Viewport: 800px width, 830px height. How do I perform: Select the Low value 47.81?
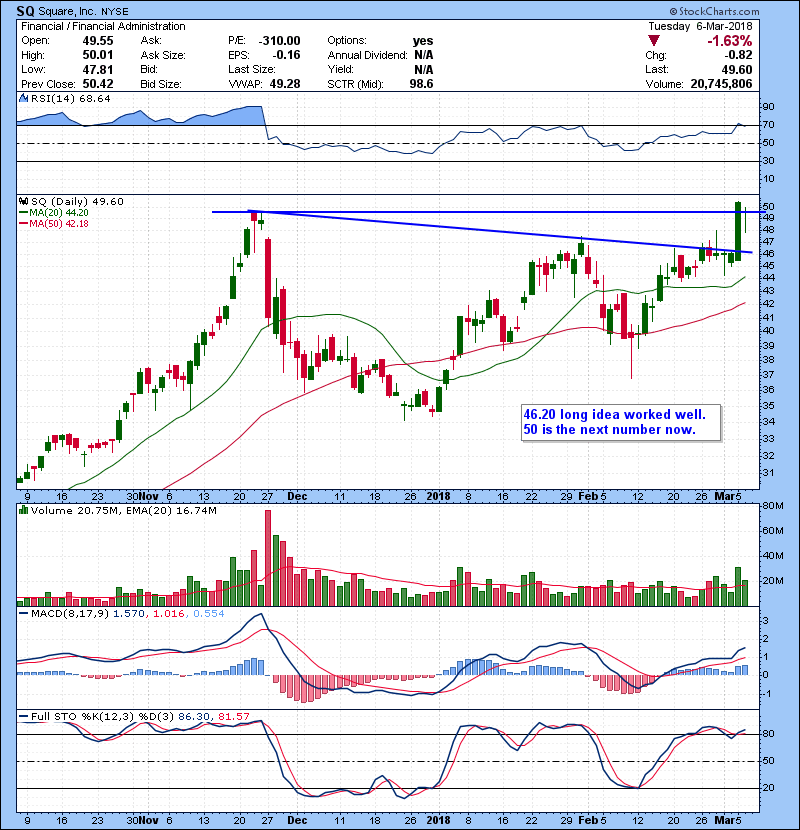tap(97, 69)
